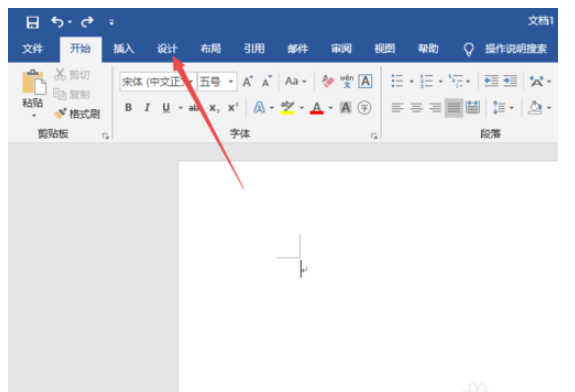Open text effects and typography
Image resolution: width=575 pixels, height=392 pixels.
(x=259, y=107)
